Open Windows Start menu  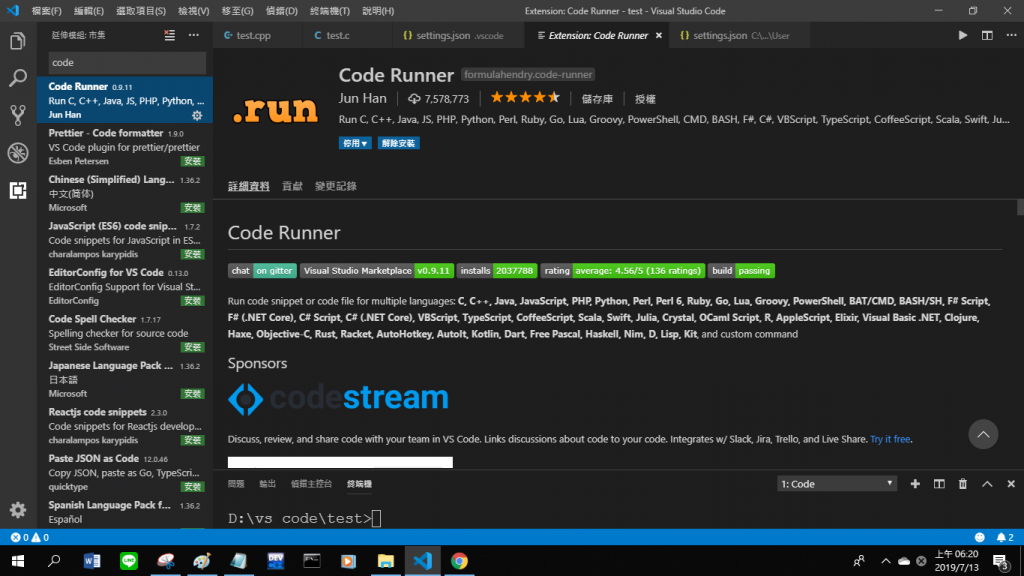tap(18, 561)
